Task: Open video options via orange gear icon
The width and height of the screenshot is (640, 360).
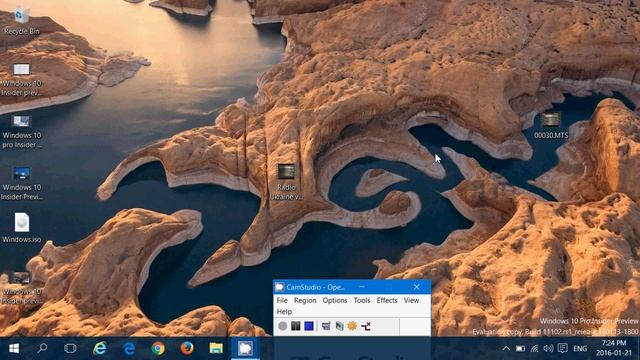Action: (352, 326)
